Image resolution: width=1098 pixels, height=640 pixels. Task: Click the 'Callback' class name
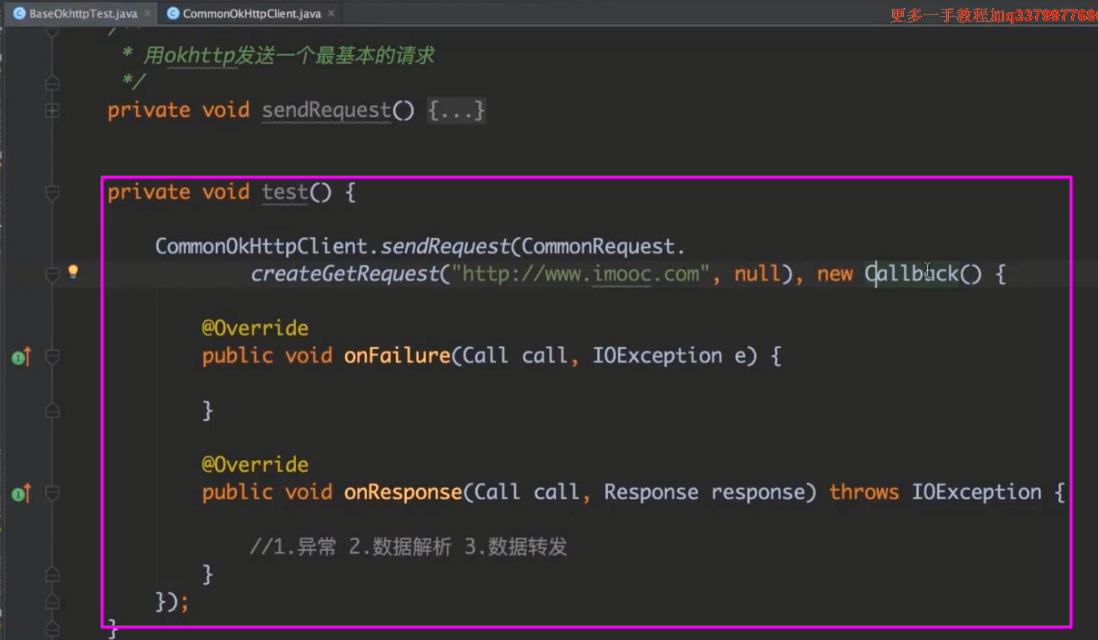911,273
